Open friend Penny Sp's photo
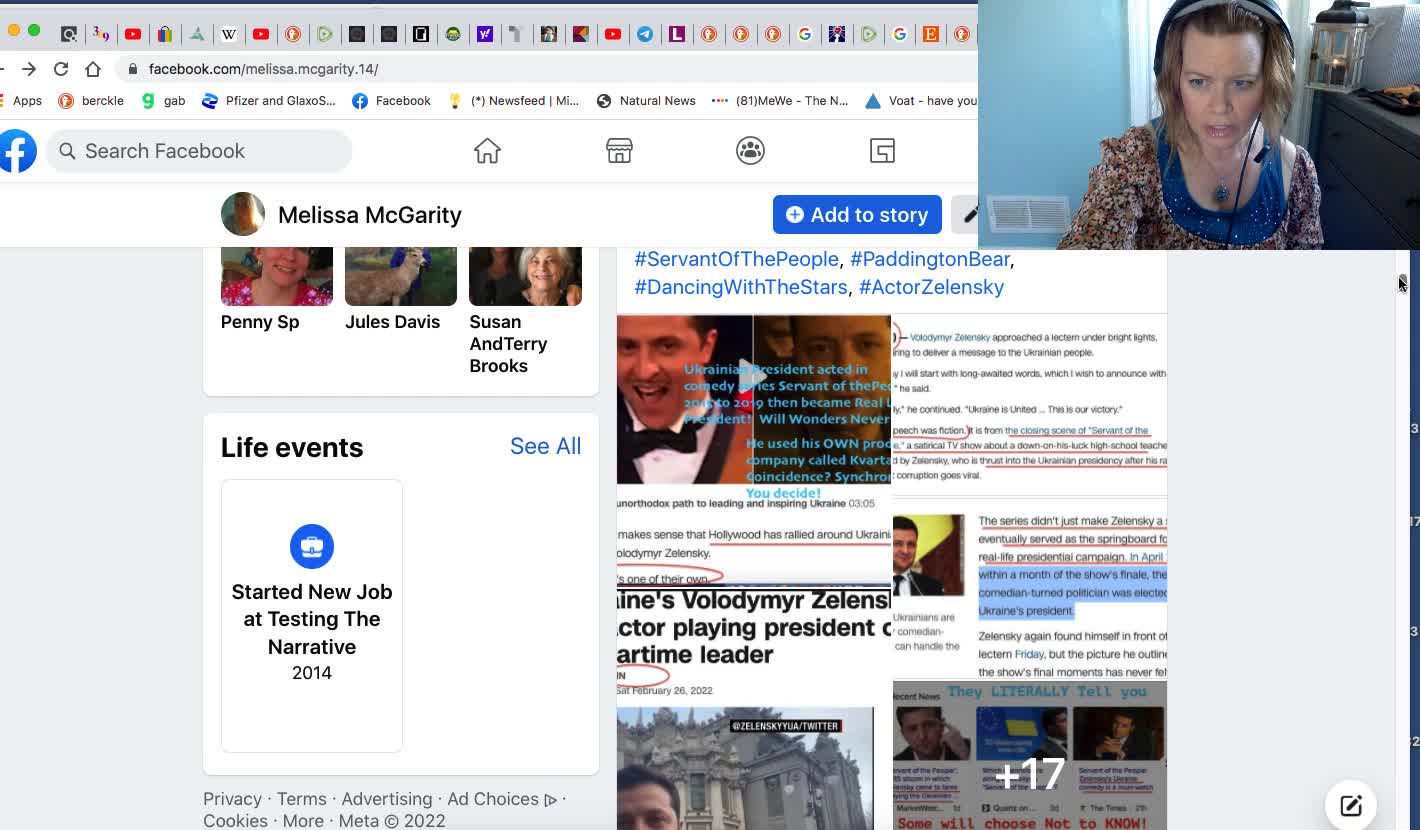Viewport: 1420px width, 830px height. pos(277,276)
